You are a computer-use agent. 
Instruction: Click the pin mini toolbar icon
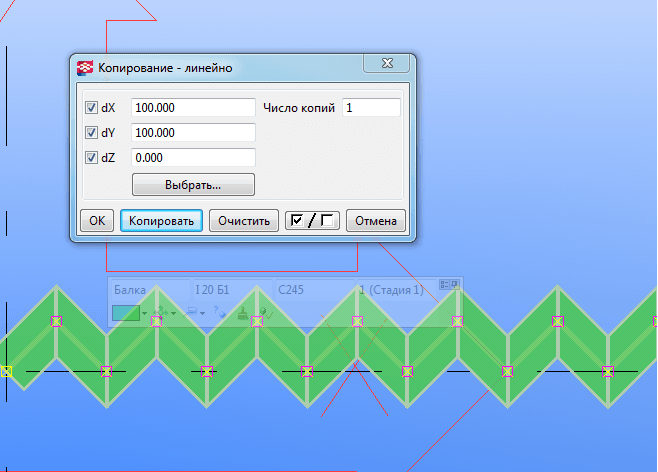click(455, 285)
